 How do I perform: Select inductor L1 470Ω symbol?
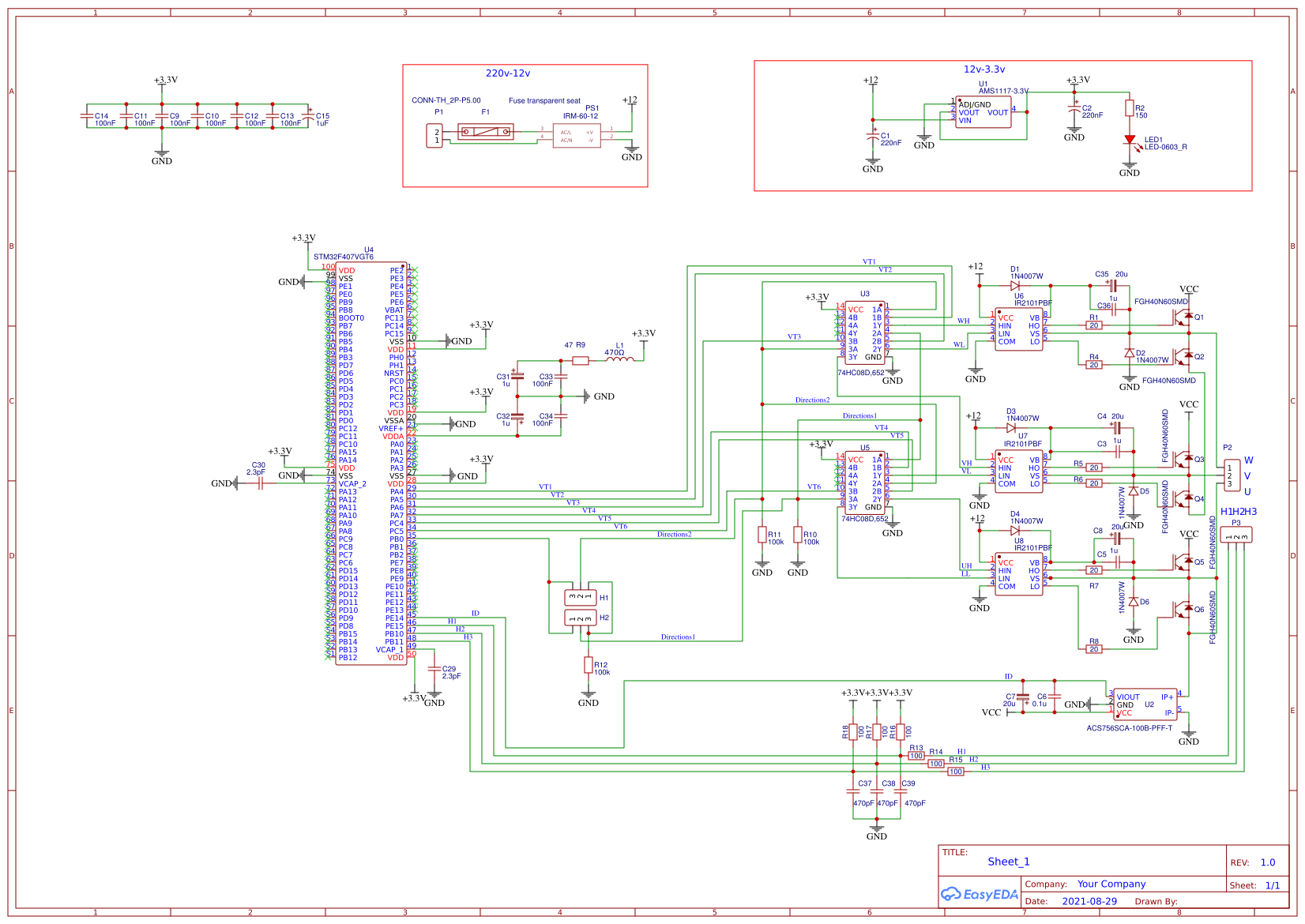[x=619, y=361]
